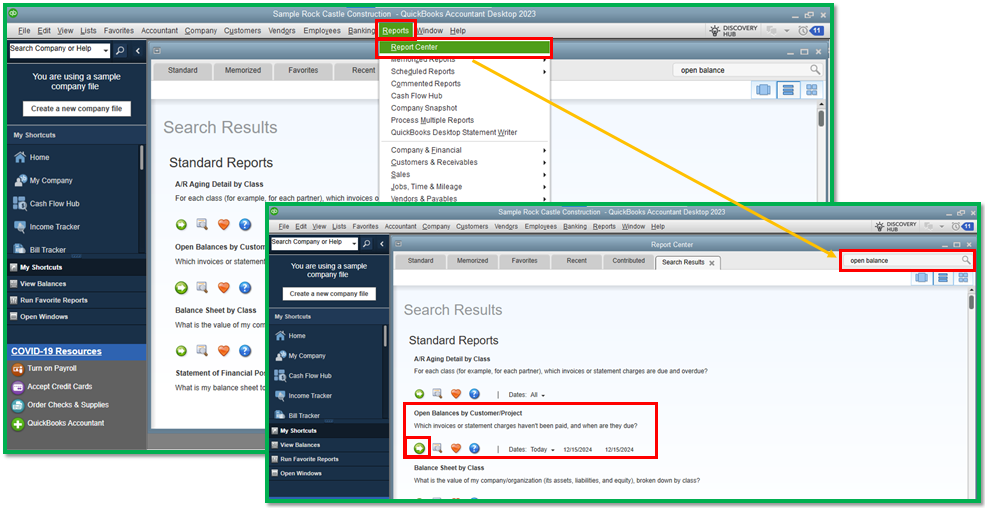This screenshot has height=508, width=985.
Task: Favorite Balance Sheet by Class, back window
Action: pos(224,350)
